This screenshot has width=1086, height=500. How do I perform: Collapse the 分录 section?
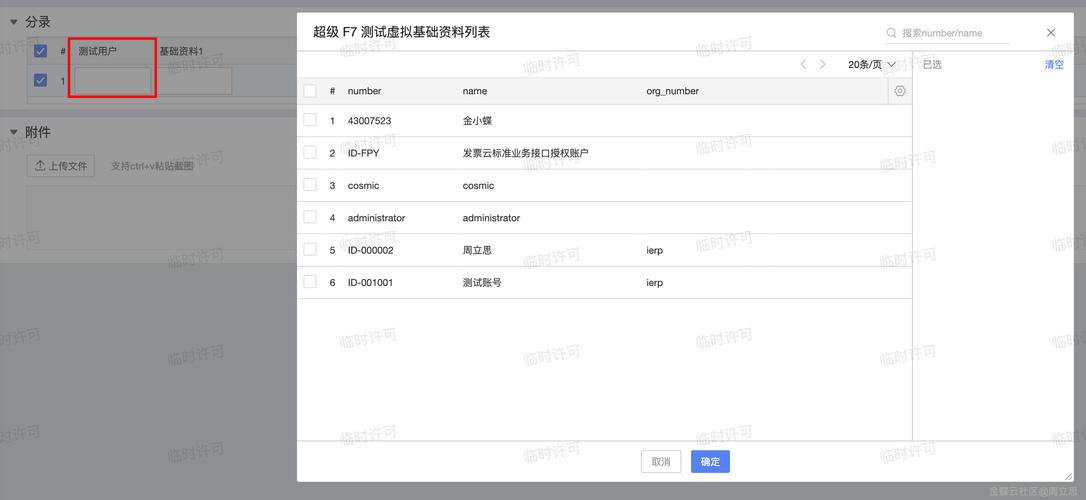tap(14, 22)
